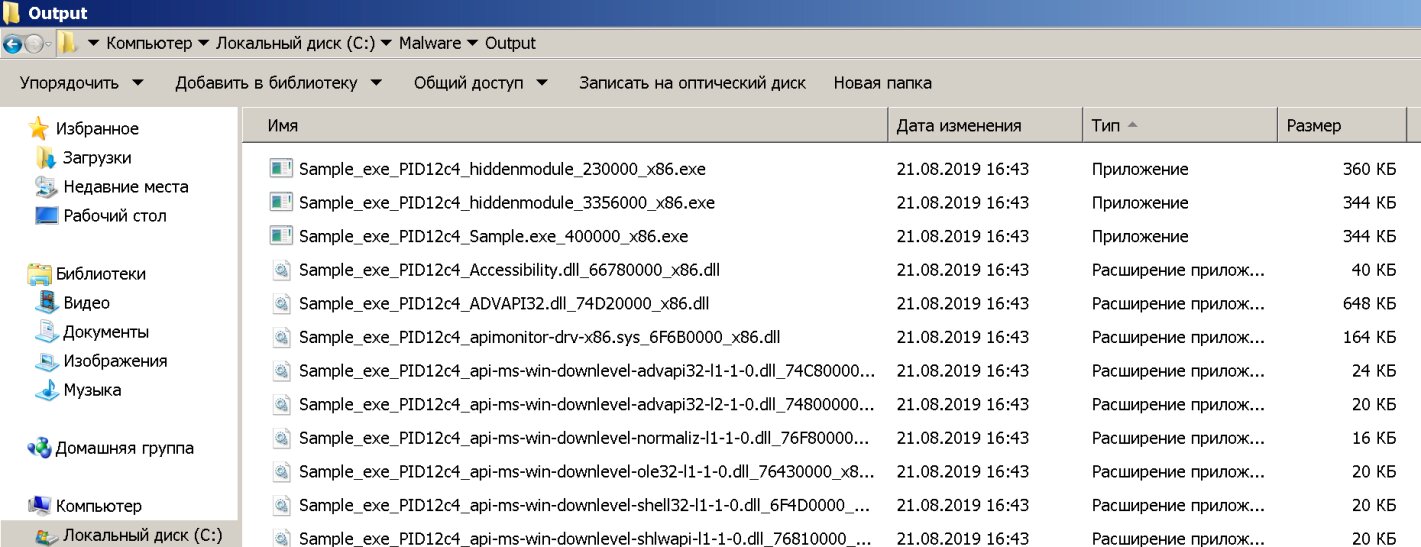Click the Homegroup icon in sidebar
Image resolution: width=1421 pixels, height=547 pixels.
(39, 449)
